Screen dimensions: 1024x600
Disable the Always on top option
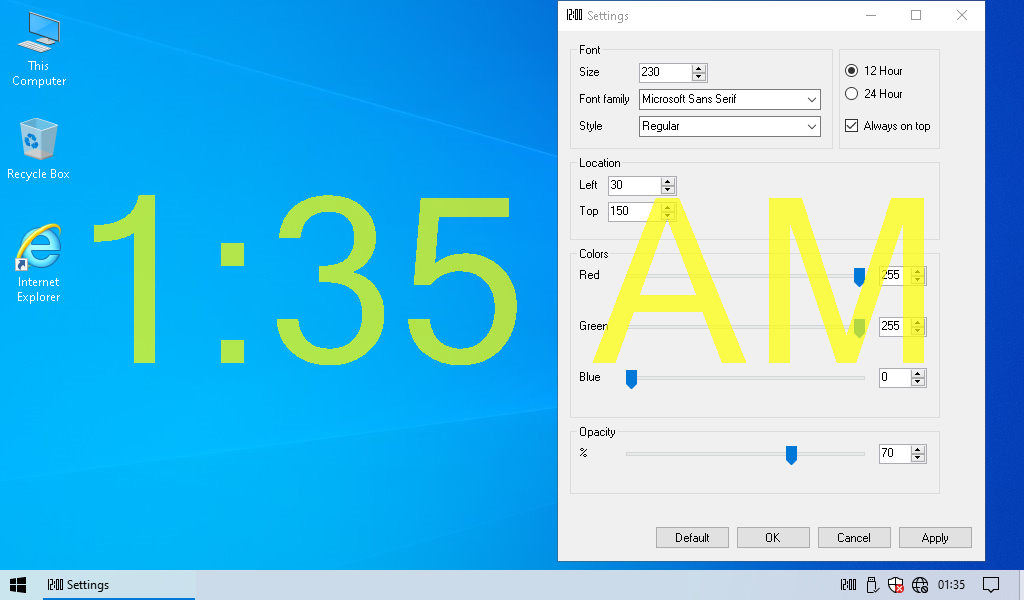[x=852, y=125]
